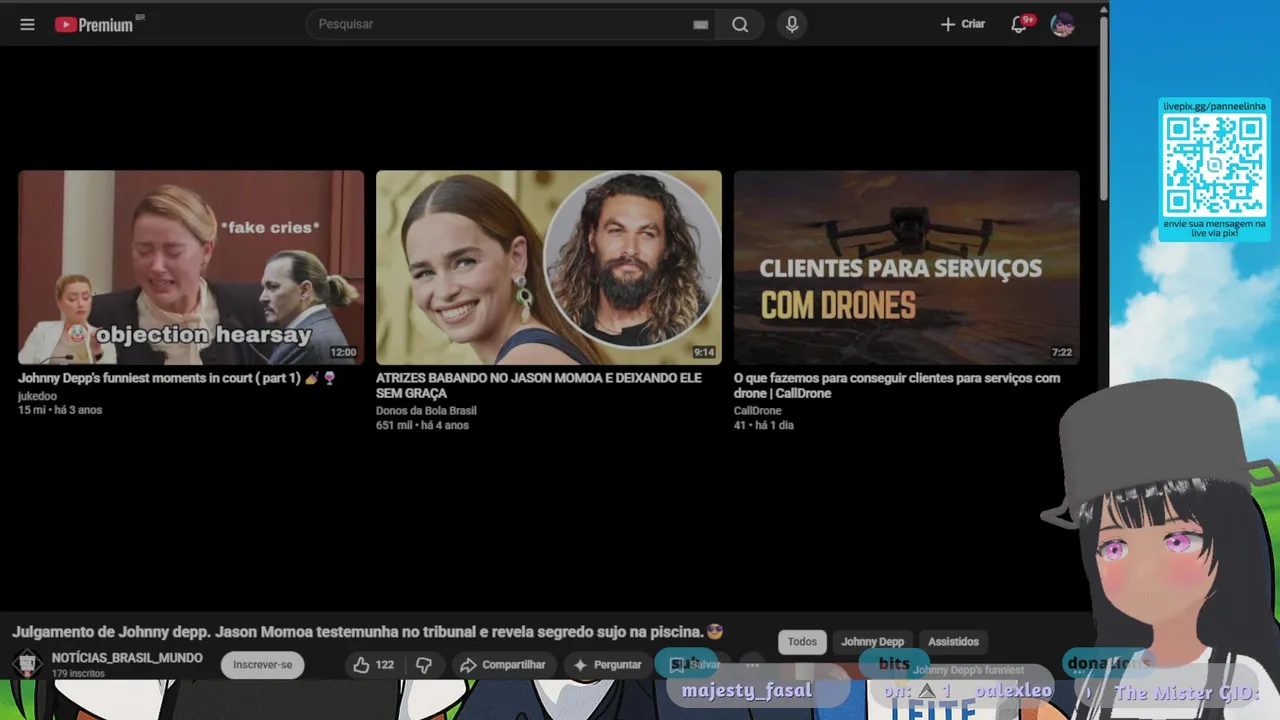Click the 7:22 duration badge
Screen dimensions: 1280x720
tap(1062, 352)
